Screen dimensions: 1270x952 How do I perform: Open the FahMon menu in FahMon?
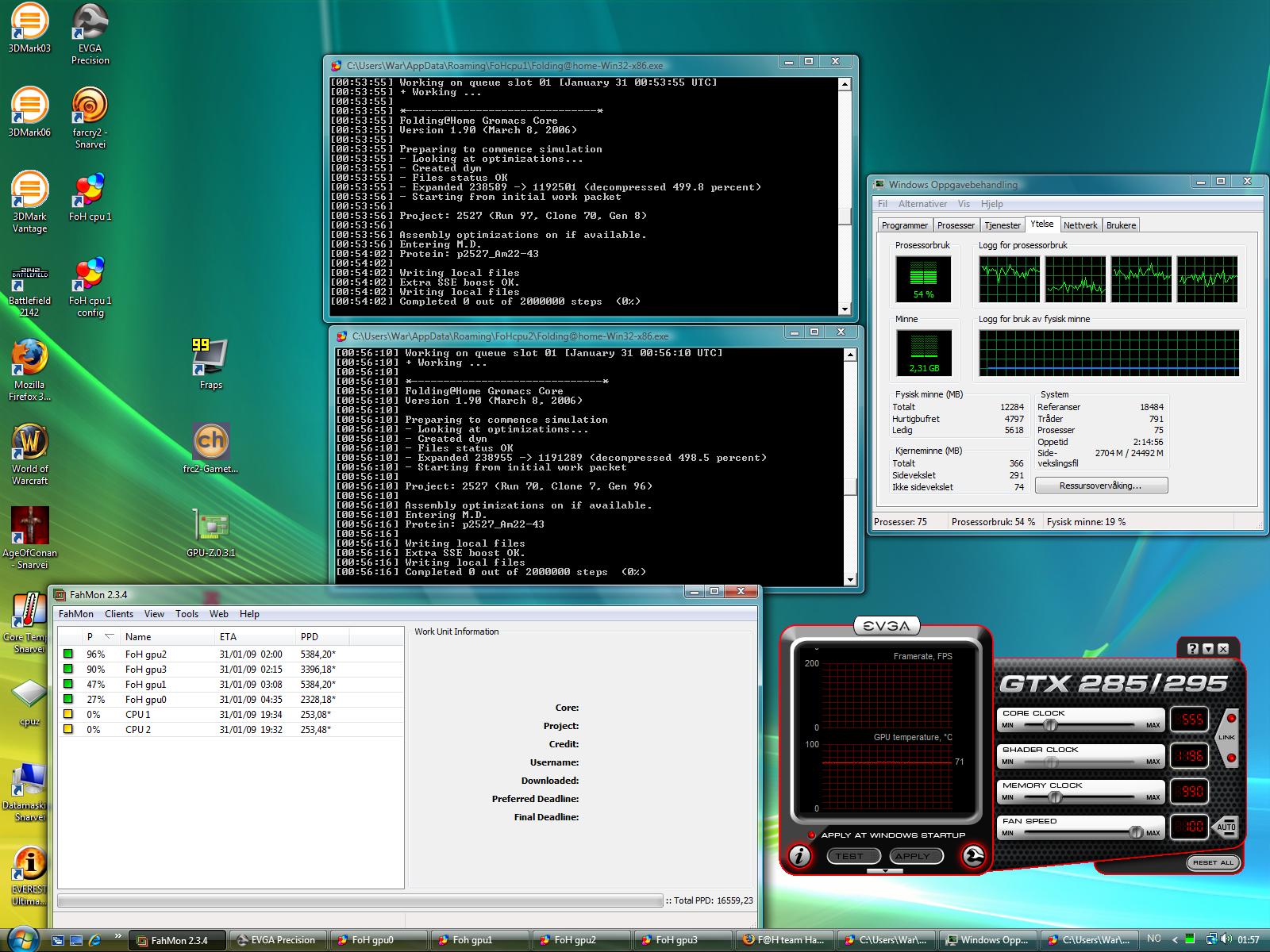coord(76,613)
